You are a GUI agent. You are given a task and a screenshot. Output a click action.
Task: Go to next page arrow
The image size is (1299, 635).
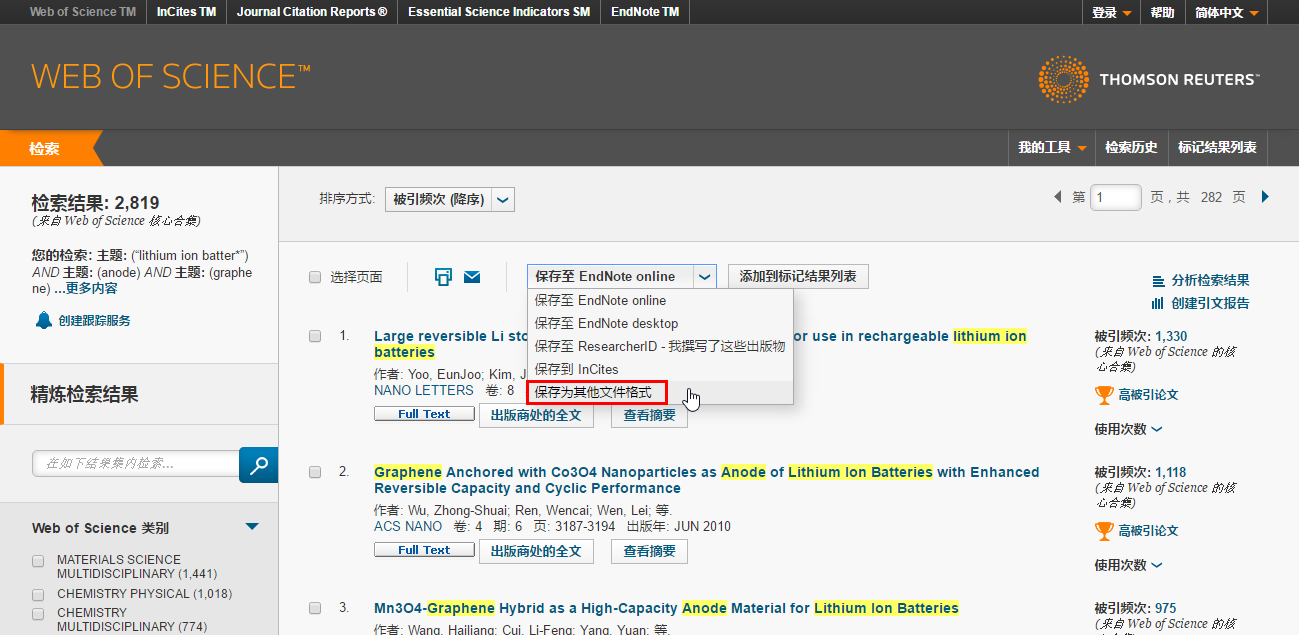click(x=1265, y=197)
